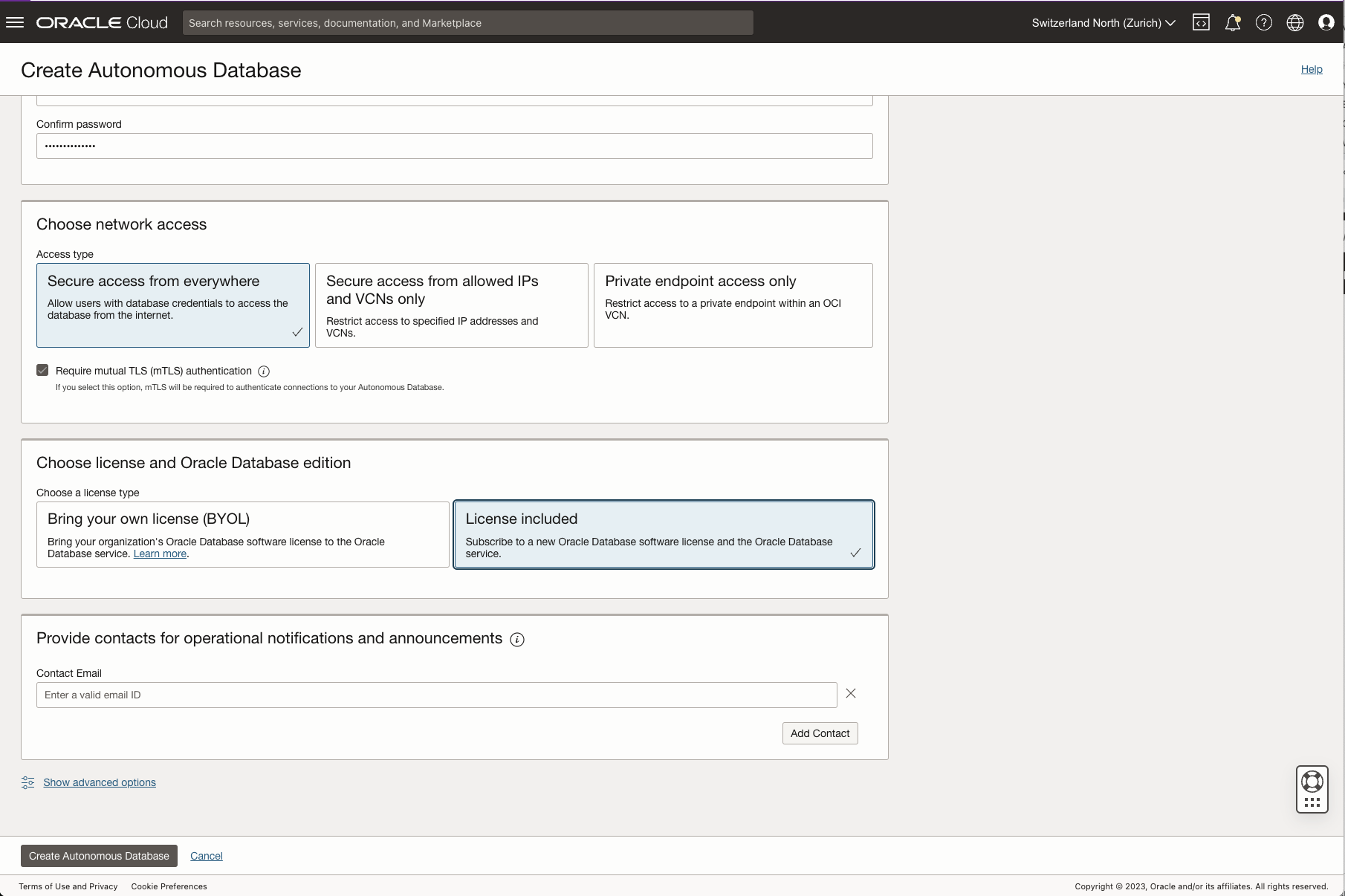Click the help question mark icon
Viewport: 1345px width, 896px height.
tap(1263, 22)
